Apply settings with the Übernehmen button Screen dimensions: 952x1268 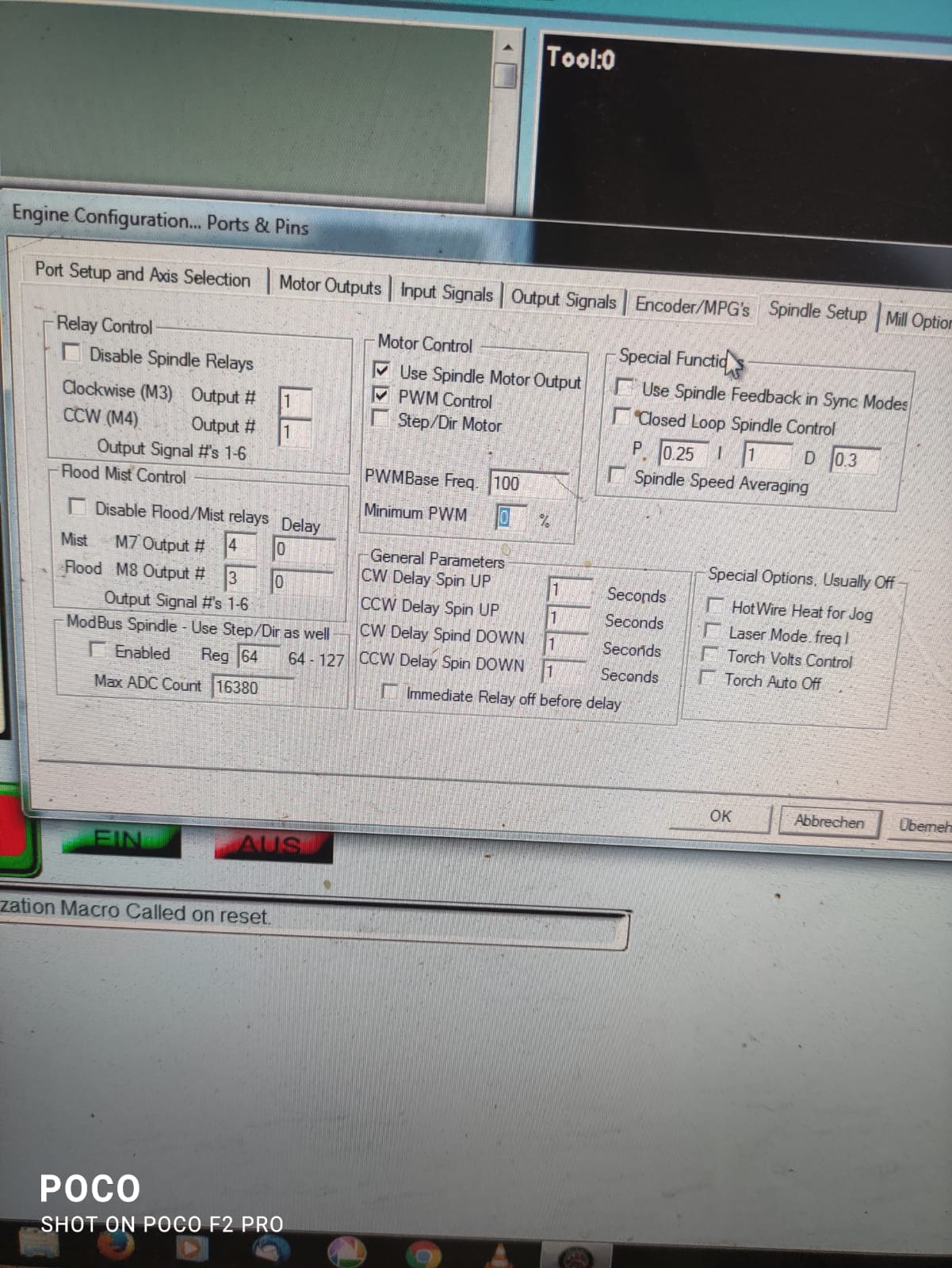tap(923, 826)
